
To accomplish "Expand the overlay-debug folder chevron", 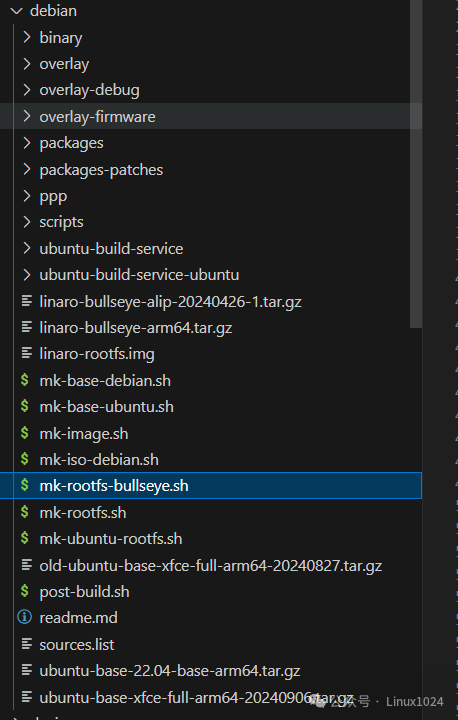I will (x=27, y=90).
